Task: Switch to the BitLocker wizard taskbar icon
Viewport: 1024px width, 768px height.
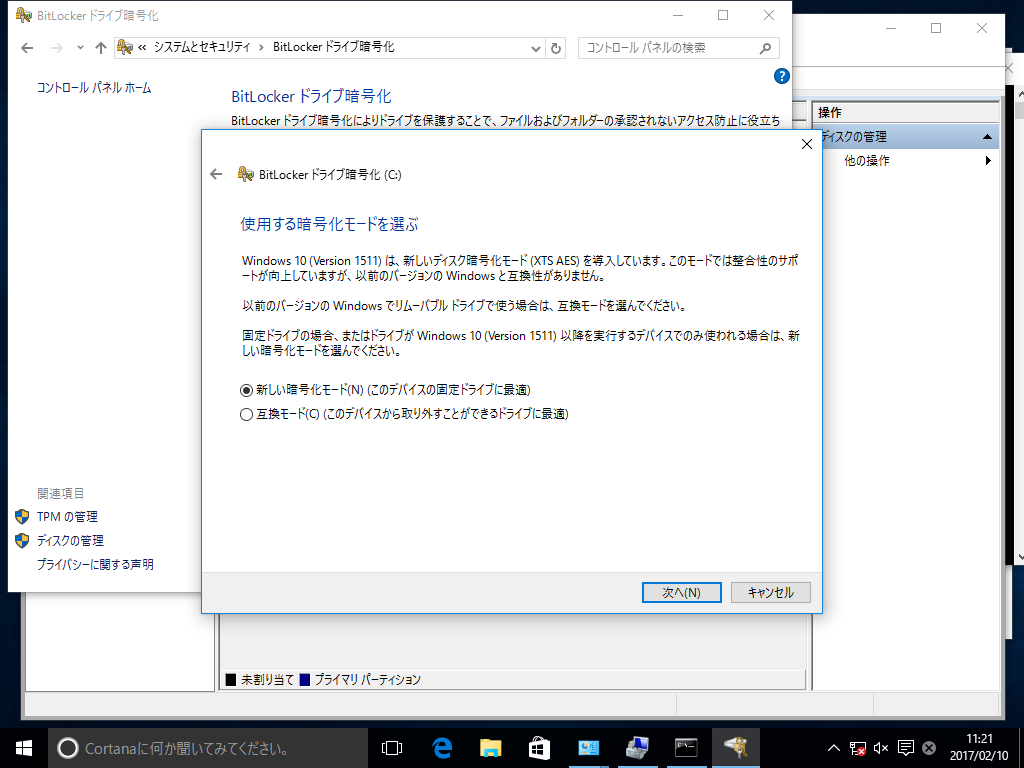Action: [x=735, y=748]
